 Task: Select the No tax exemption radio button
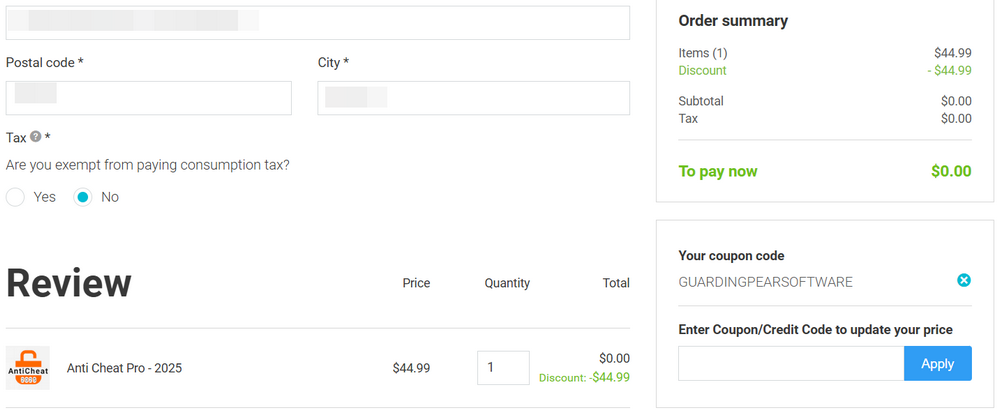(83, 197)
